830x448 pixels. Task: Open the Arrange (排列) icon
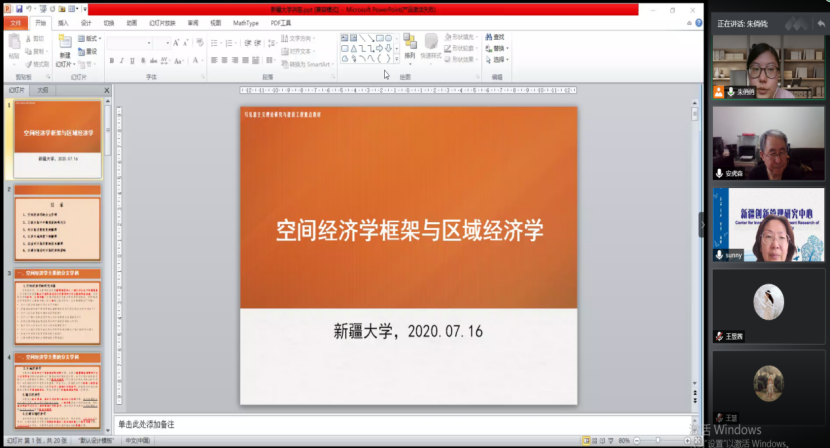[x=410, y=41]
